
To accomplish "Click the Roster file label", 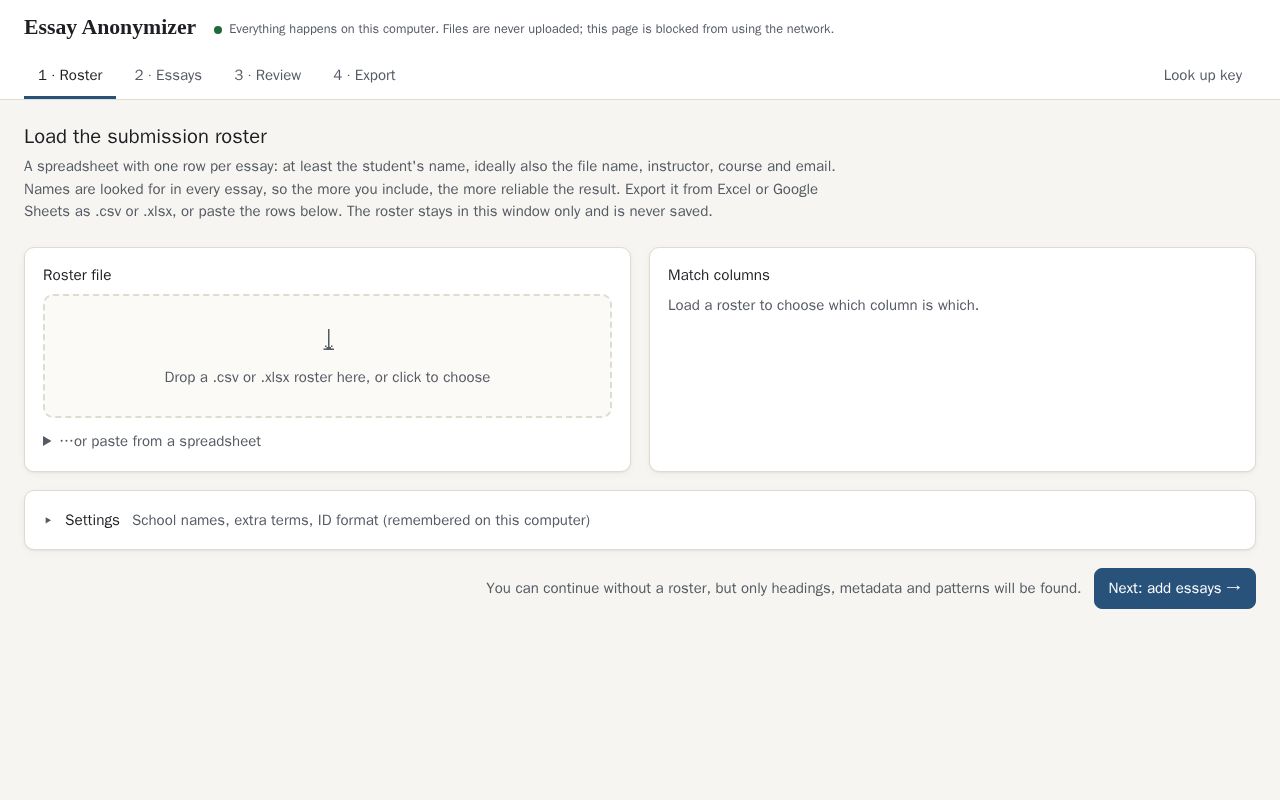I will click(77, 275).
